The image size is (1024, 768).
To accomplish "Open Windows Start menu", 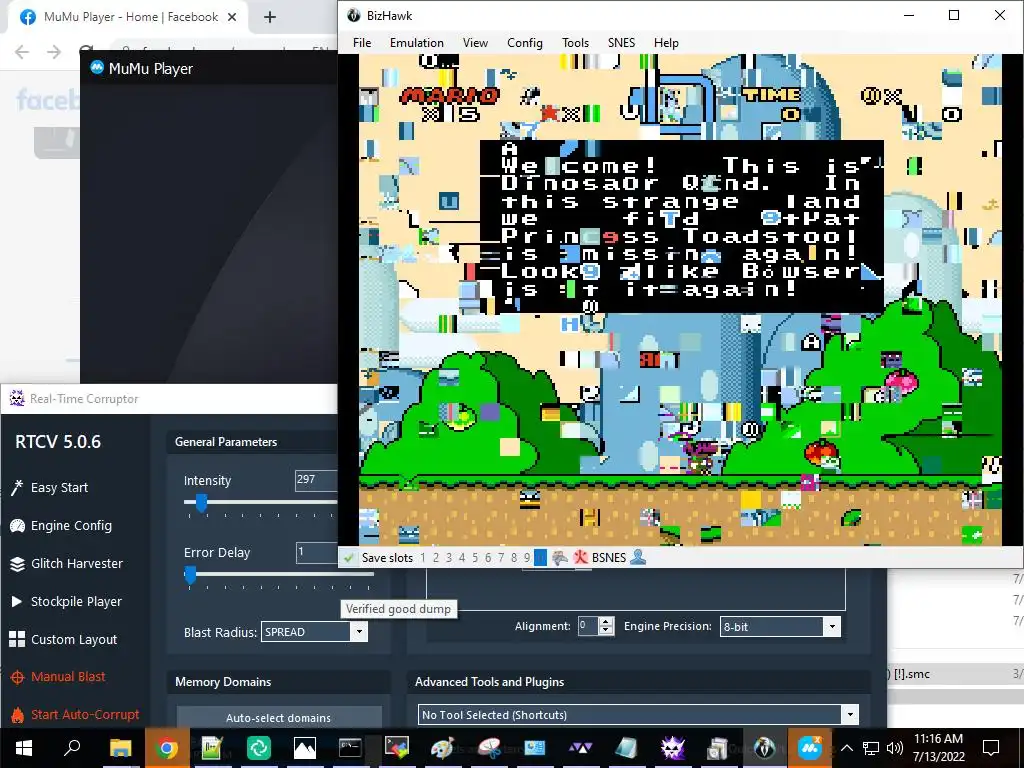I will pyautogui.click(x=24, y=747).
